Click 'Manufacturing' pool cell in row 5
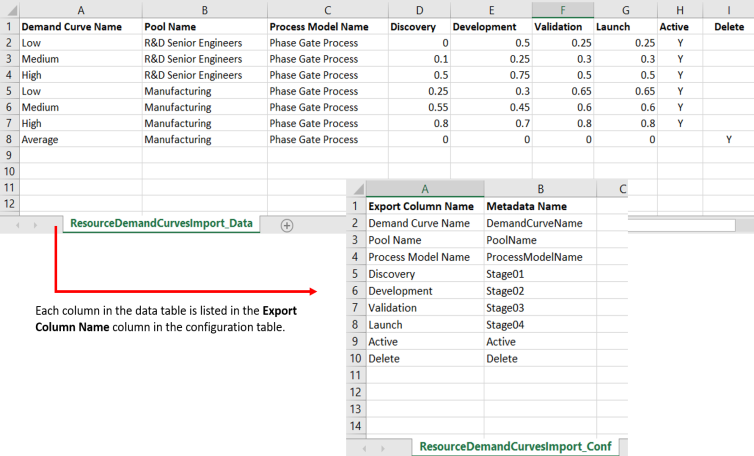 [205, 91]
